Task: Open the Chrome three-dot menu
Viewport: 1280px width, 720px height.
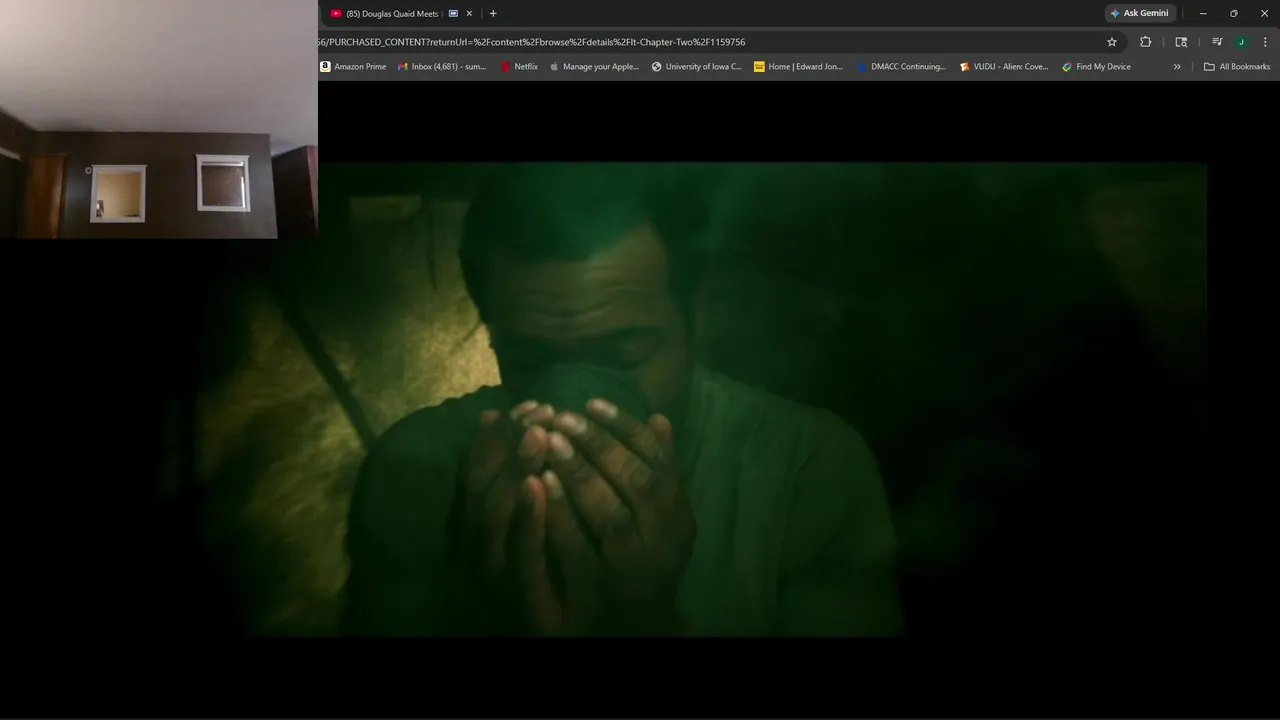Action: pyautogui.click(x=1265, y=42)
